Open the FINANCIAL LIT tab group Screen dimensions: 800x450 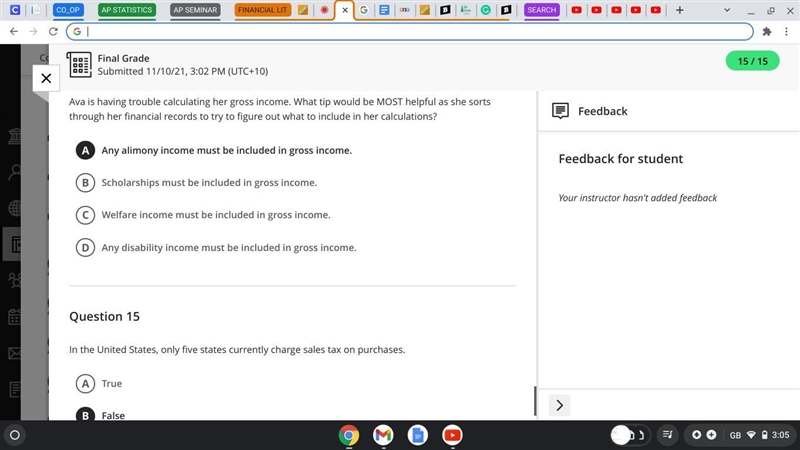[263, 10]
